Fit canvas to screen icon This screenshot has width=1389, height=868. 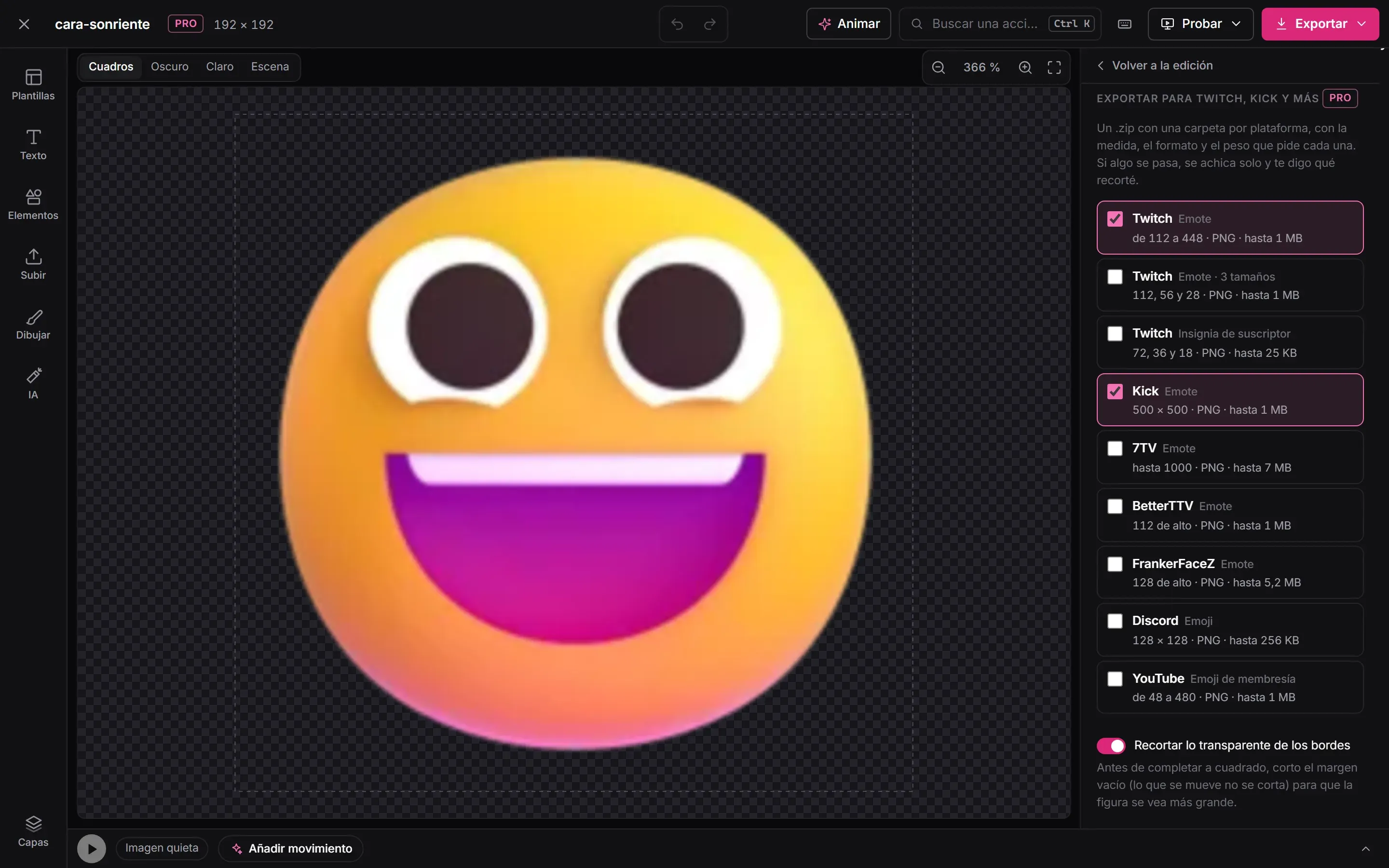(x=1054, y=67)
